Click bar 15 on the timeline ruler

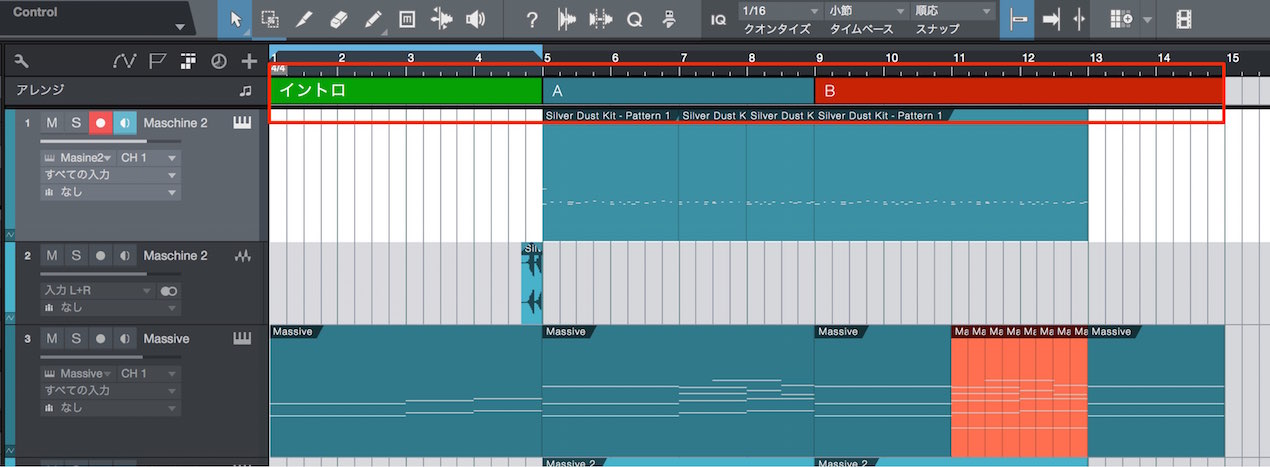pyautogui.click(x=1233, y=57)
